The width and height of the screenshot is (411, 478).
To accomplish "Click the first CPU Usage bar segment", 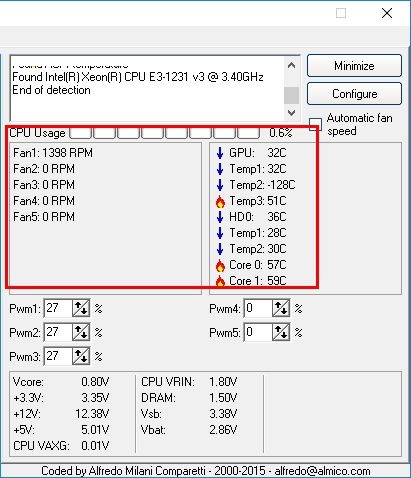I will point(80,133).
